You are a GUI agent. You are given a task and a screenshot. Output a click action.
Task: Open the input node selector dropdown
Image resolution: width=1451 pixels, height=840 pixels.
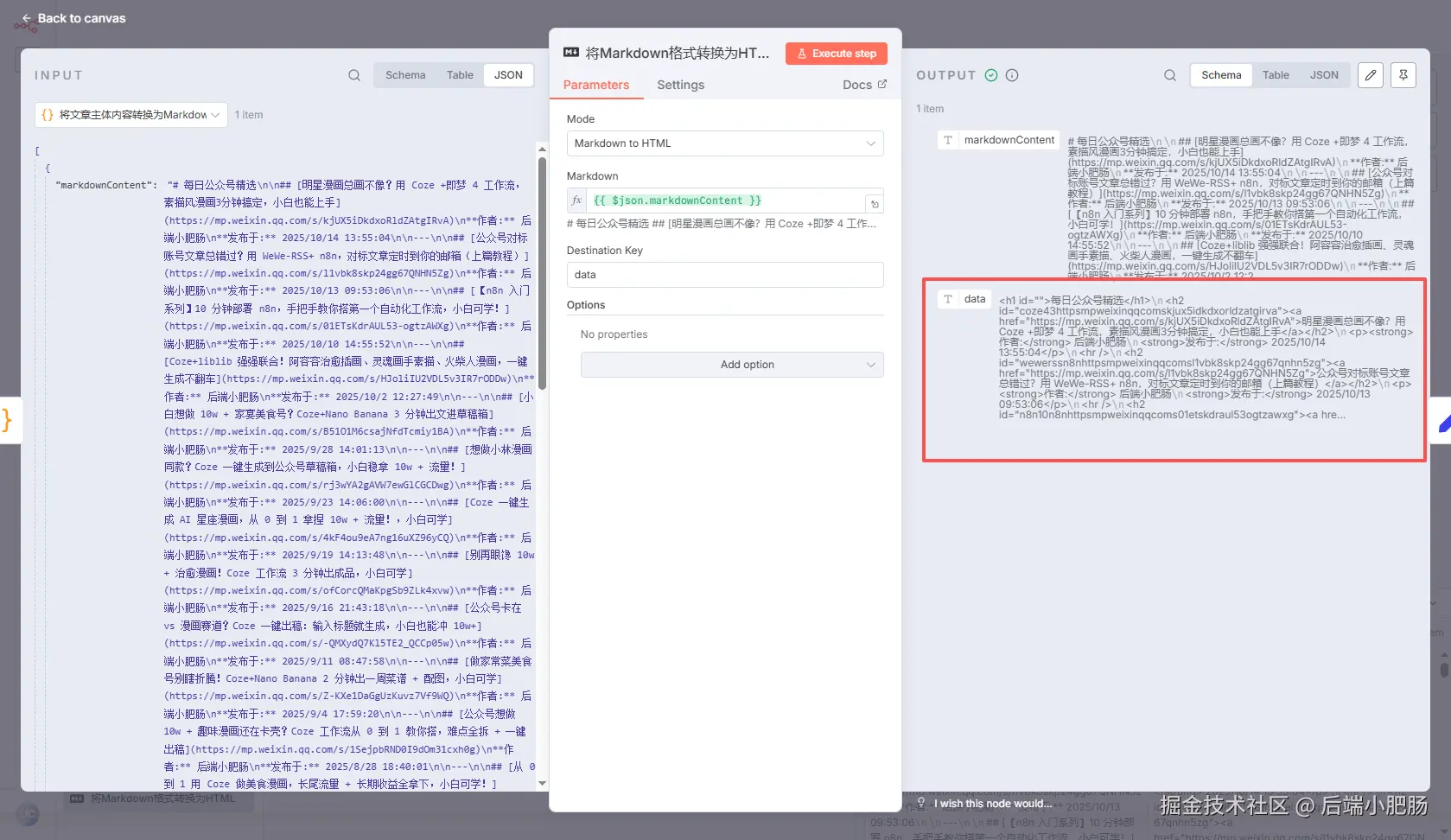[131, 114]
